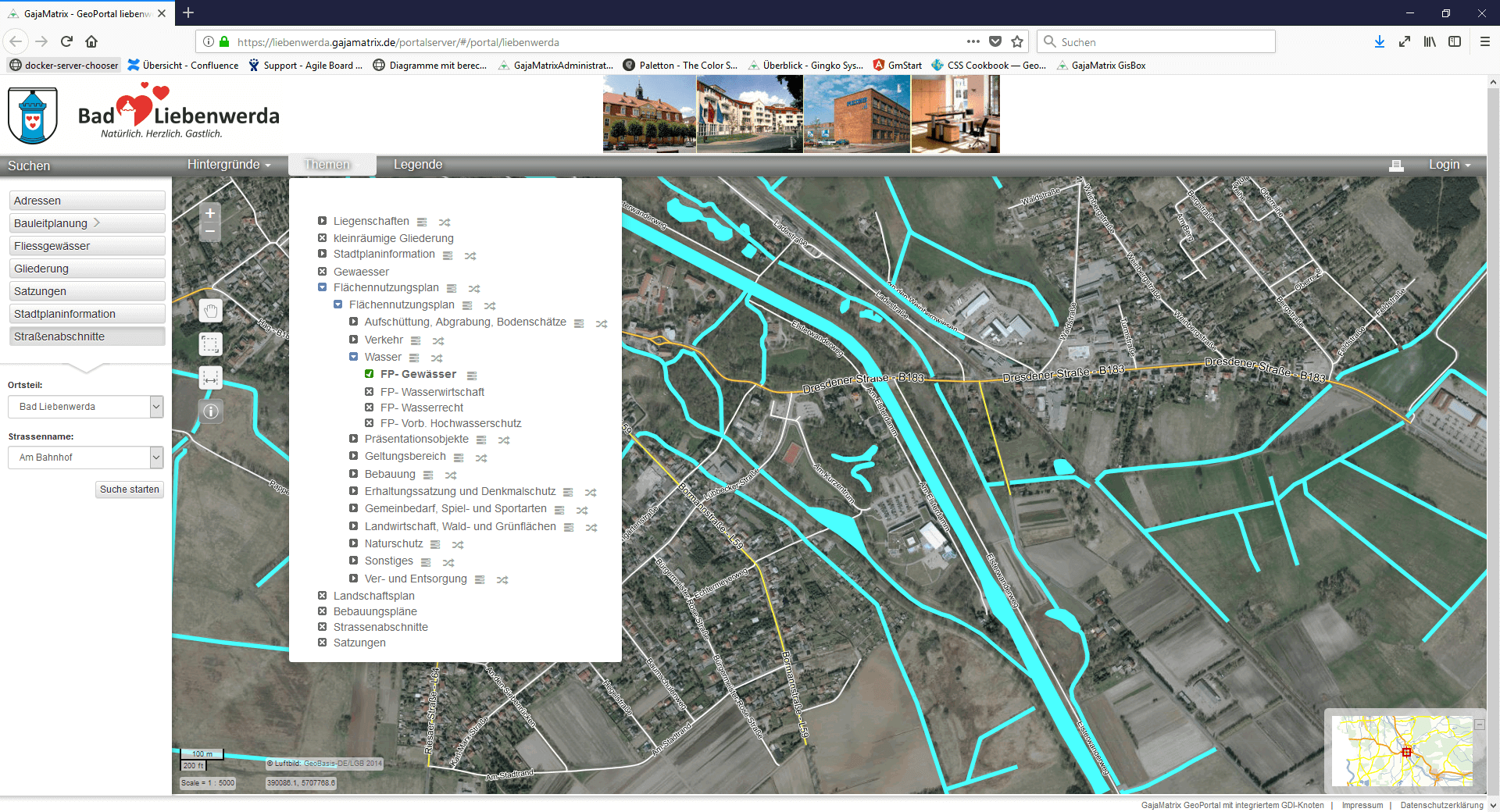Viewport: 1500px width, 812px height.
Task: Zoom in with the map plus button
Action: [210, 213]
